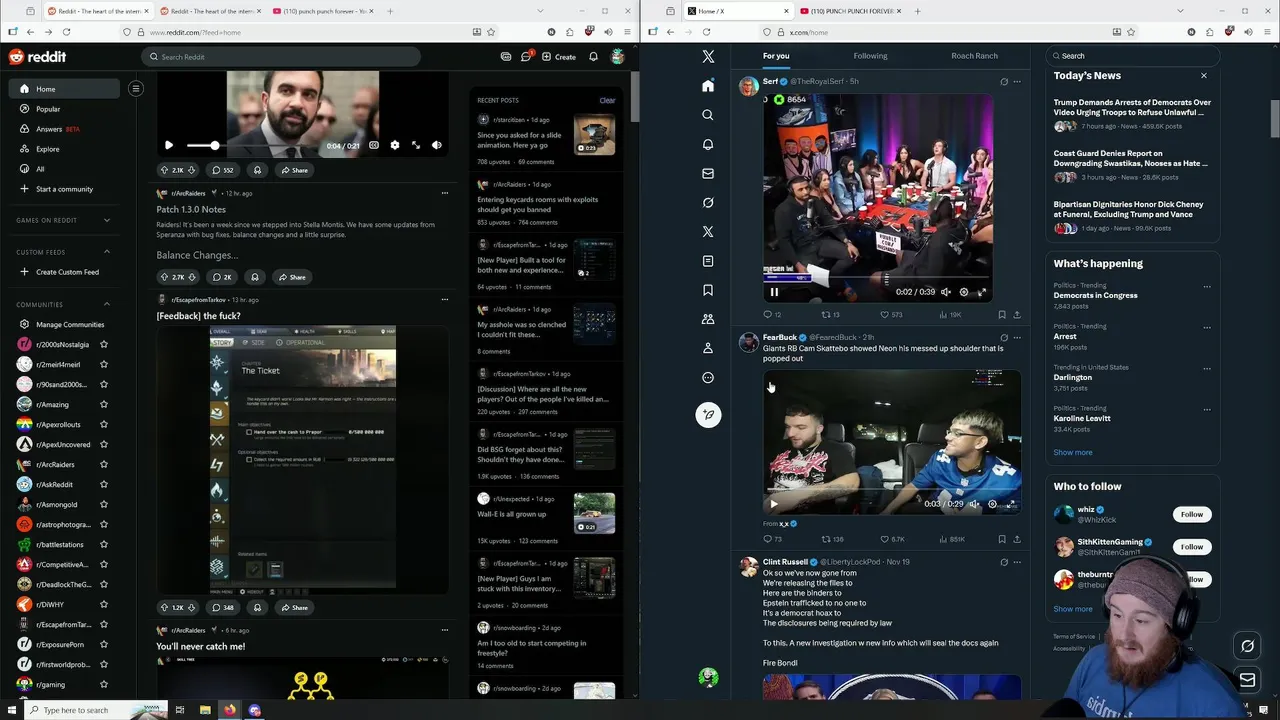Image resolution: width=1280 pixels, height=720 pixels.
Task: Close Today's News panel
Action: tap(1204, 76)
